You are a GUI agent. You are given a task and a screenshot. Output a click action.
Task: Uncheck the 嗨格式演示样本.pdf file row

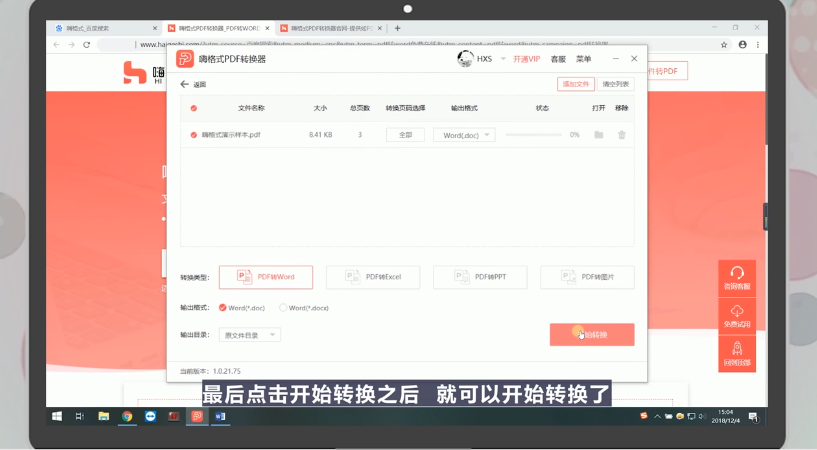(193, 135)
